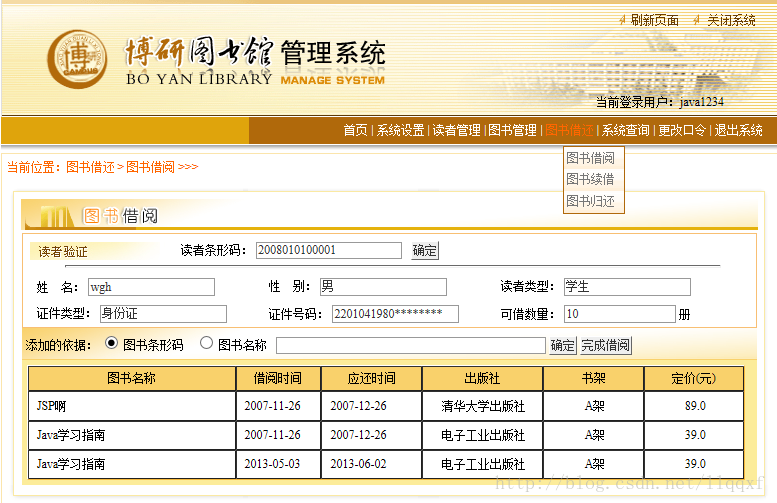Choose 图书归还 from the dropdown submenu

591,201
